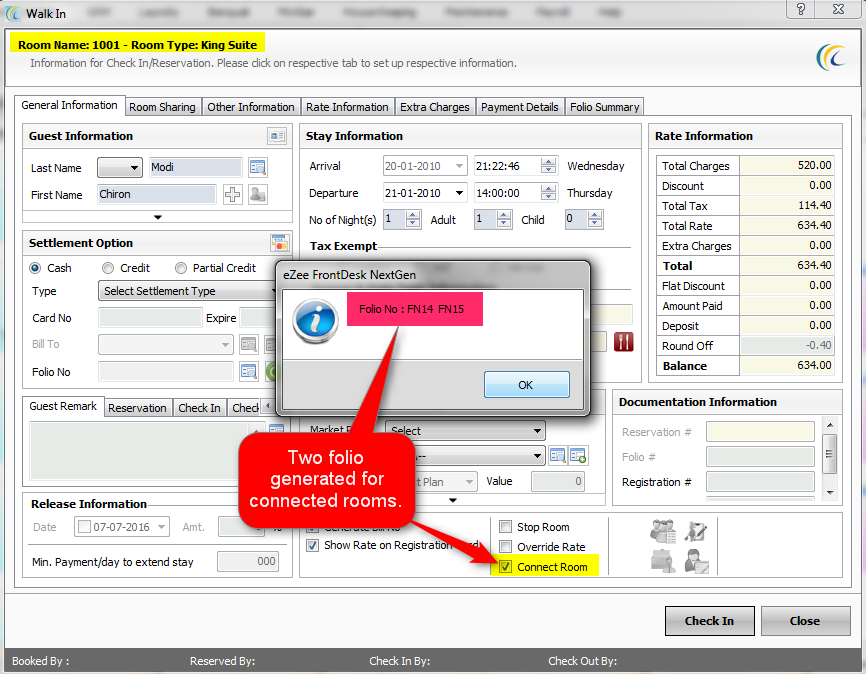Click the Min. Payment/day field
This screenshot has width=866, height=674.
(x=248, y=561)
